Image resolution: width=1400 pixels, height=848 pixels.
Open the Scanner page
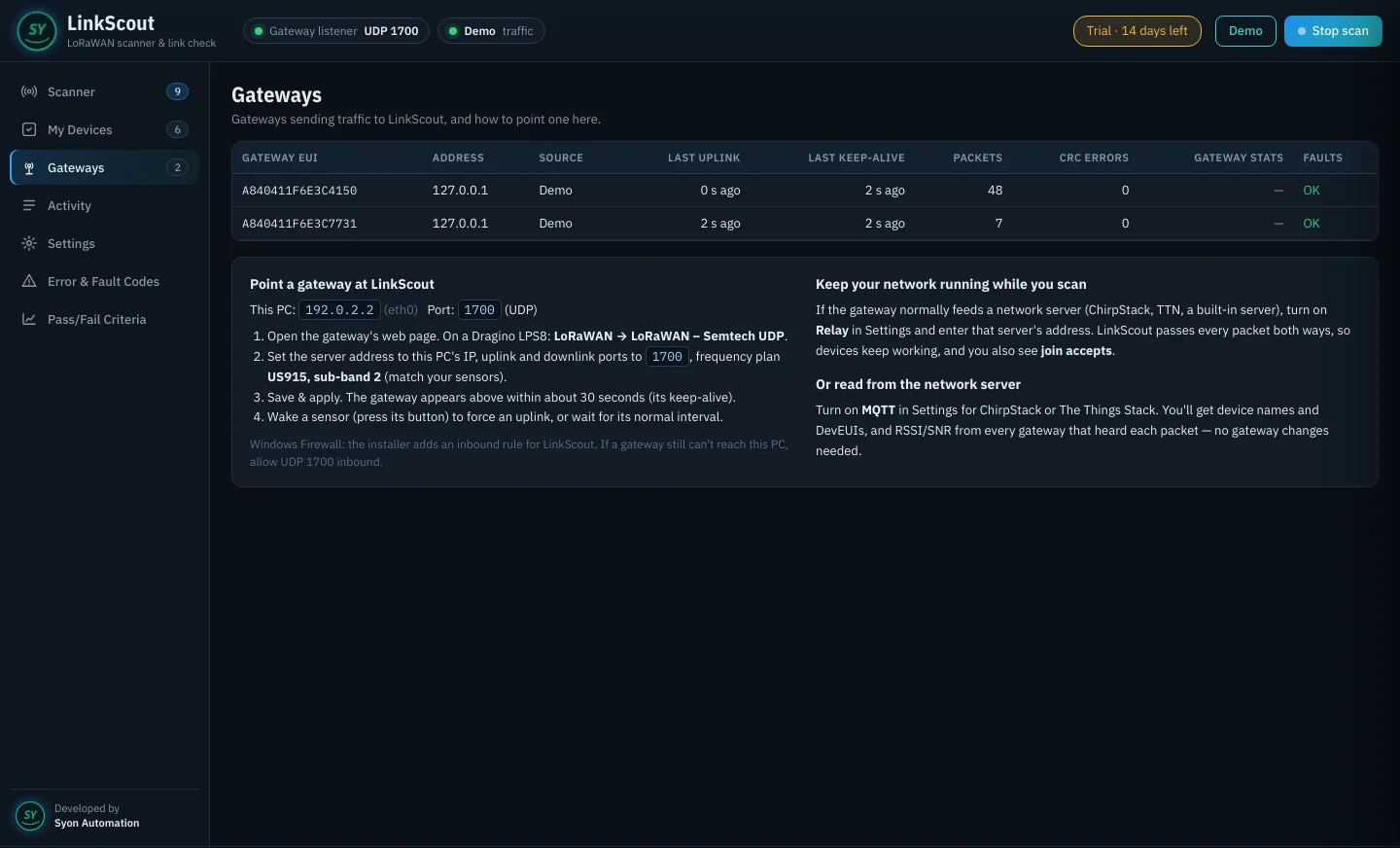[104, 91]
